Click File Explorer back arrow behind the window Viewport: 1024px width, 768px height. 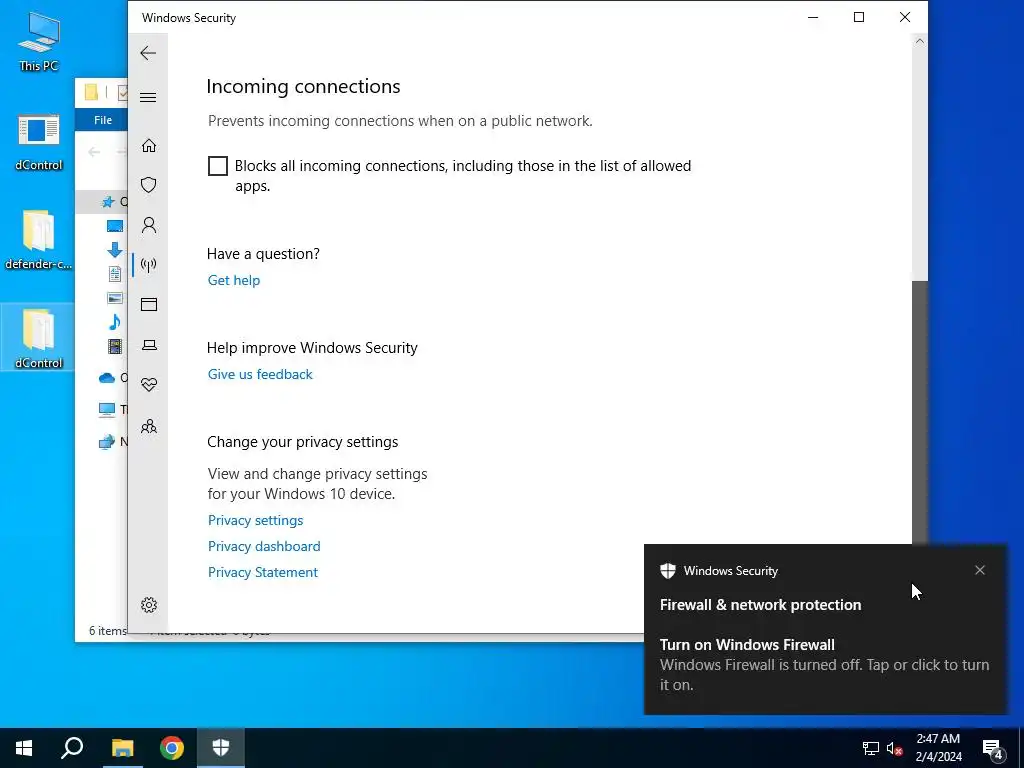[94, 152]
